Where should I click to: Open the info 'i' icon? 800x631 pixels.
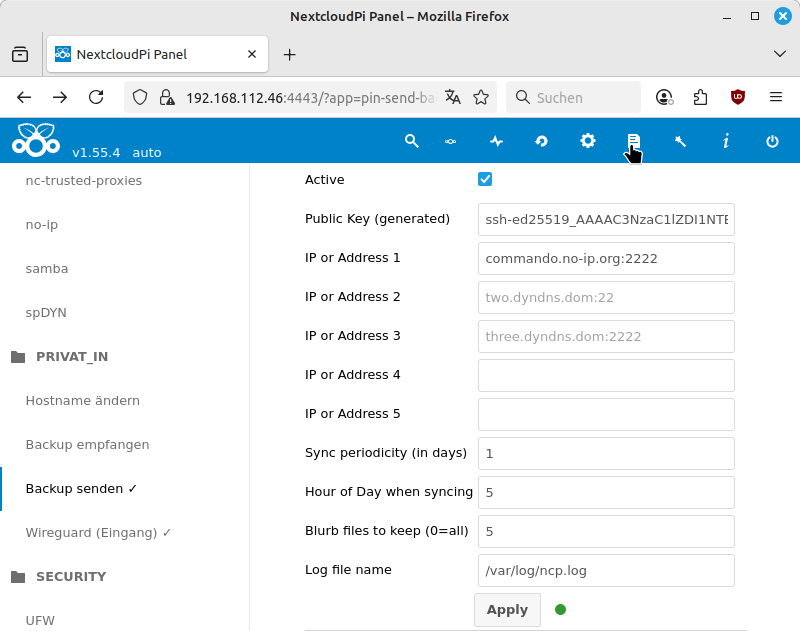[726, 141]
